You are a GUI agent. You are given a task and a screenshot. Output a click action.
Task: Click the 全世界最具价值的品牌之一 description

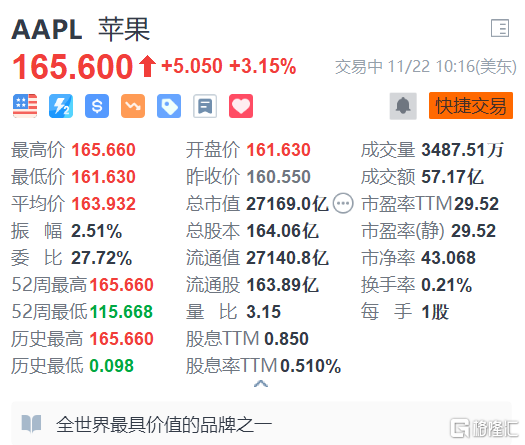click(164, 425)
